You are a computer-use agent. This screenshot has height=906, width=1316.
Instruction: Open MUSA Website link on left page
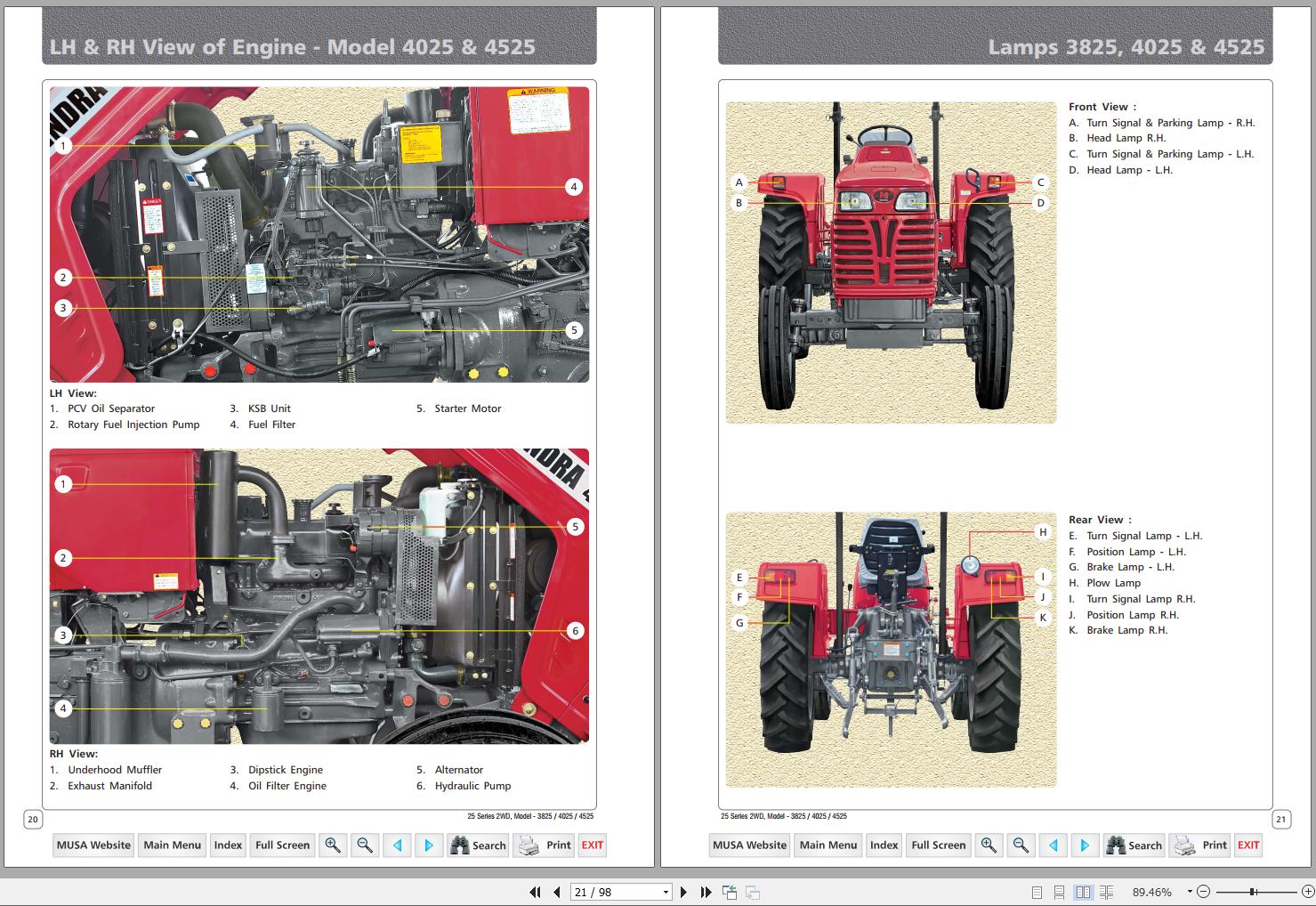point(93,845)
